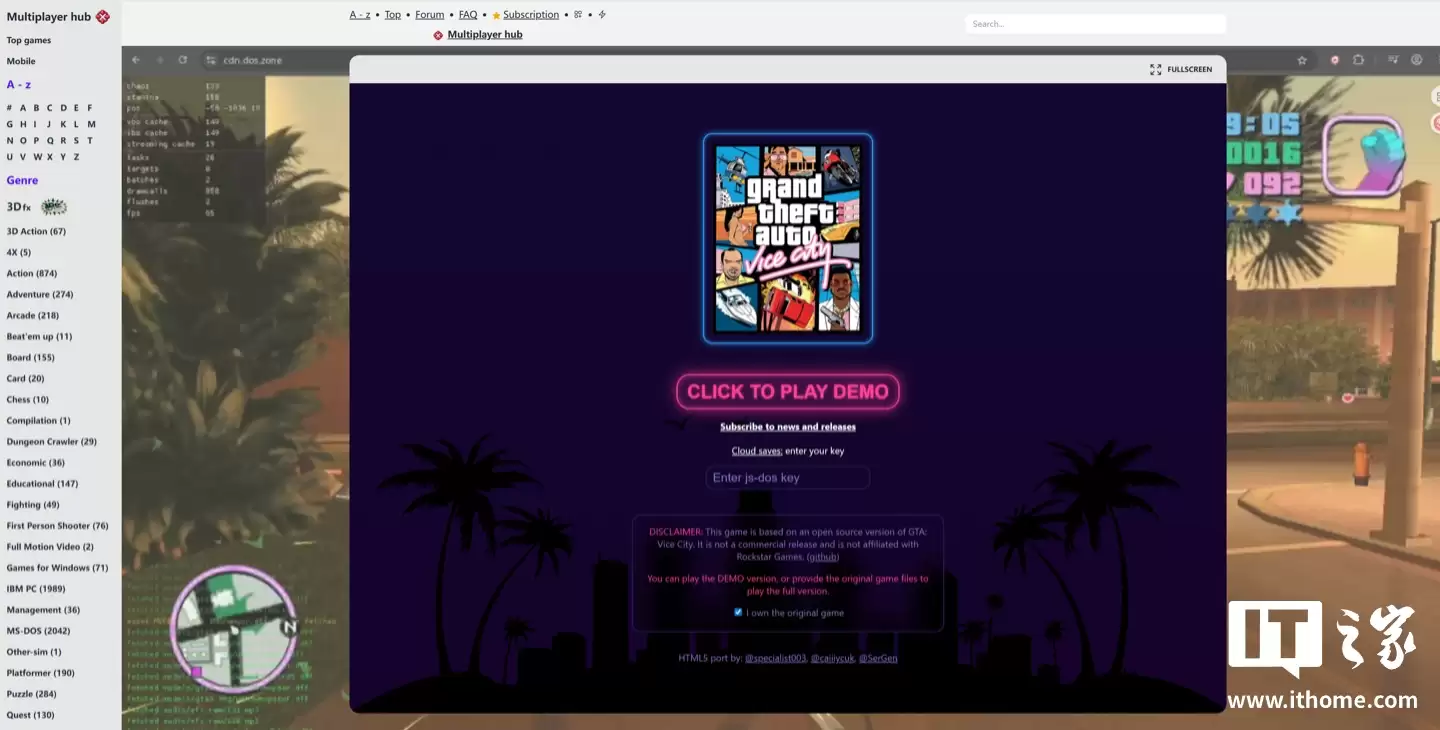Screen dimensions: 1440x730
Task: Bookmark the page via the address bar star
Action: [x=1301, y=59]
